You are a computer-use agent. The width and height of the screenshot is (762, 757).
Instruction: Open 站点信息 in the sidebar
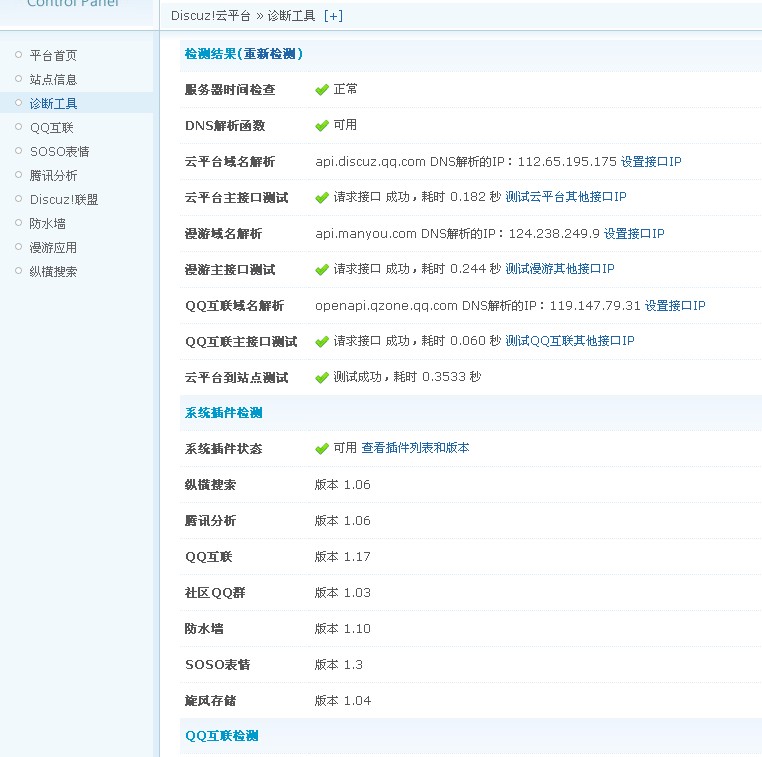(x=53, y=79)
